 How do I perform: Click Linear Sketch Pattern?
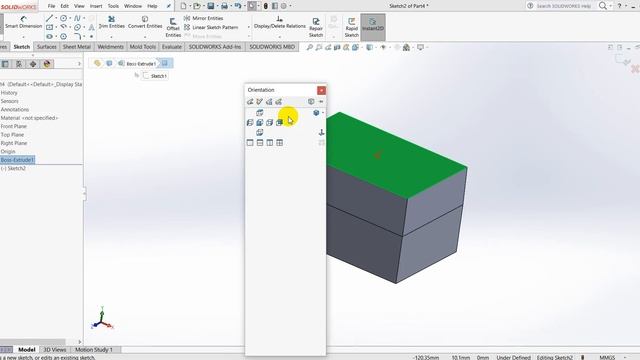coord(211,27)
